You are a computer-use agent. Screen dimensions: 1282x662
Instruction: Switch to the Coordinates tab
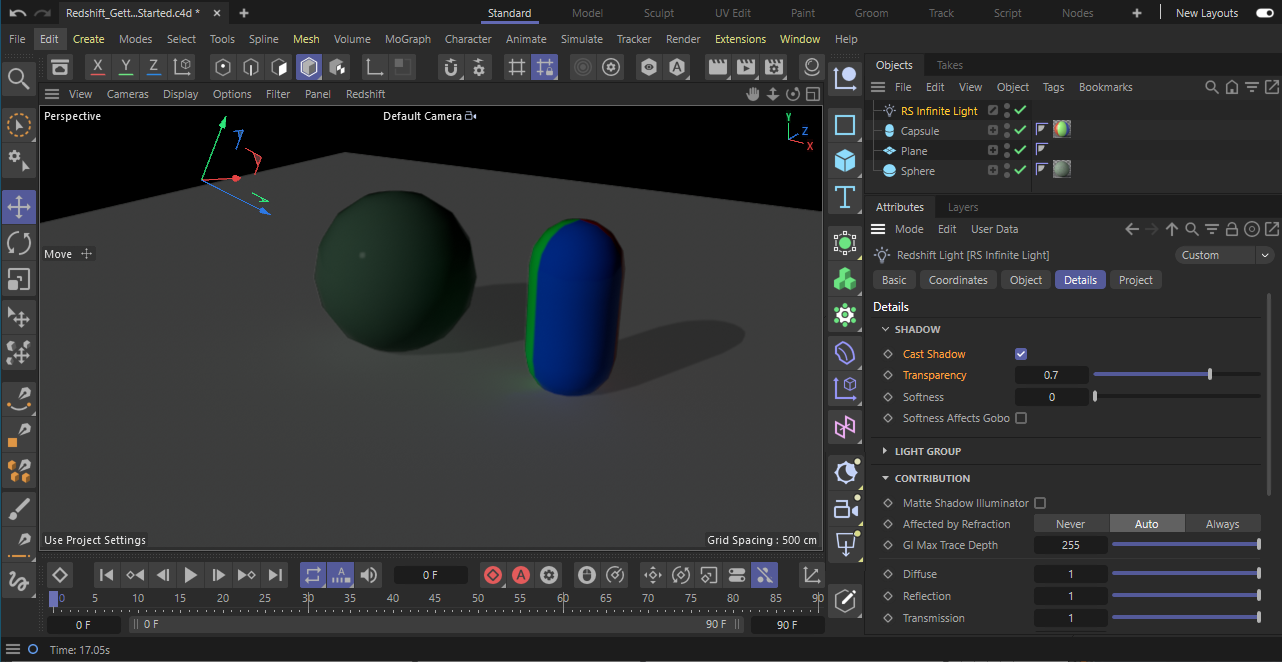[x=957, y=280]
